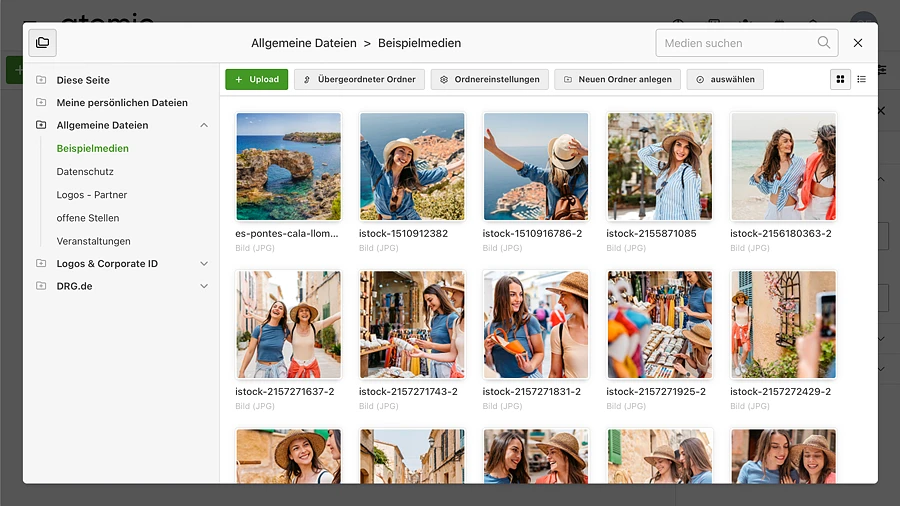
Task: Open Ordnereinstellungen
Action: pos(490,79)
